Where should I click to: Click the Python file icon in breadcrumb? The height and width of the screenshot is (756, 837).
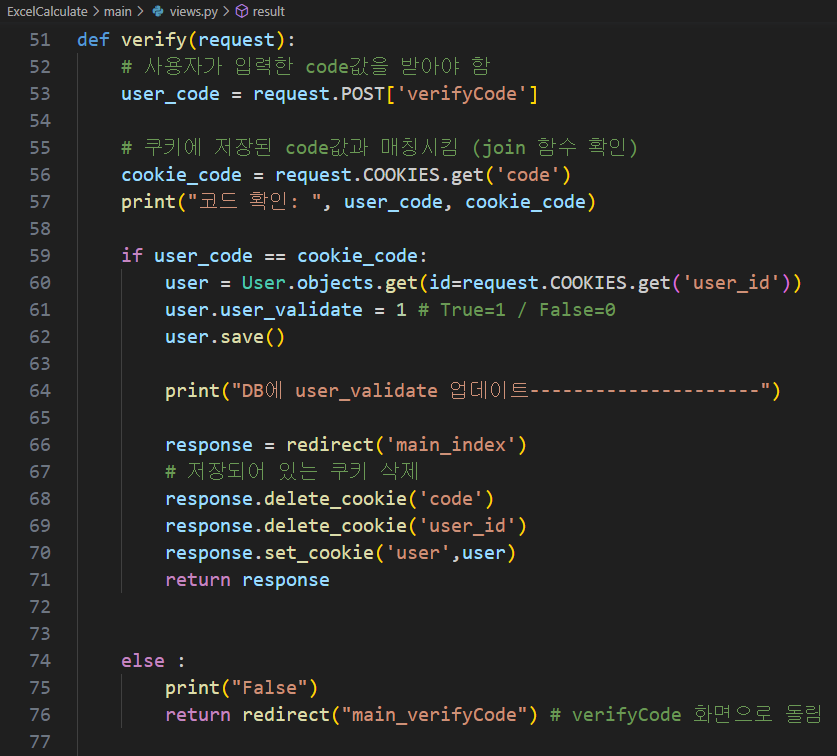pyautogui.click(x=158, y=11)
